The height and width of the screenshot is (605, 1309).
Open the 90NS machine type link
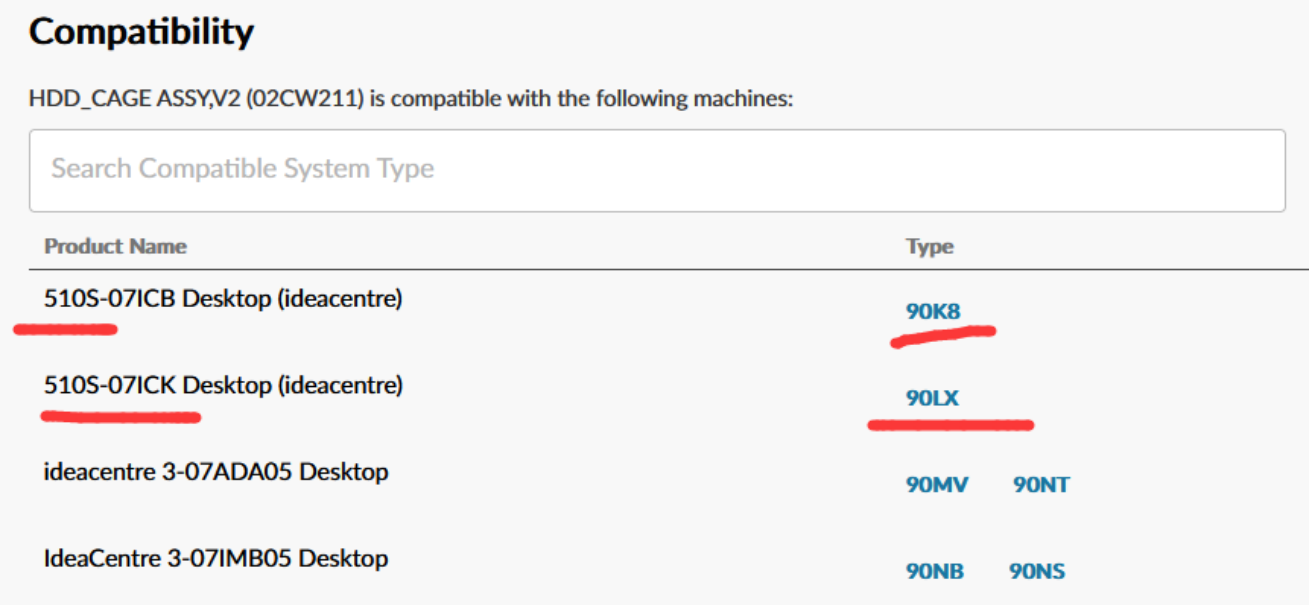pyautogui.click(x=1037, y=572)
